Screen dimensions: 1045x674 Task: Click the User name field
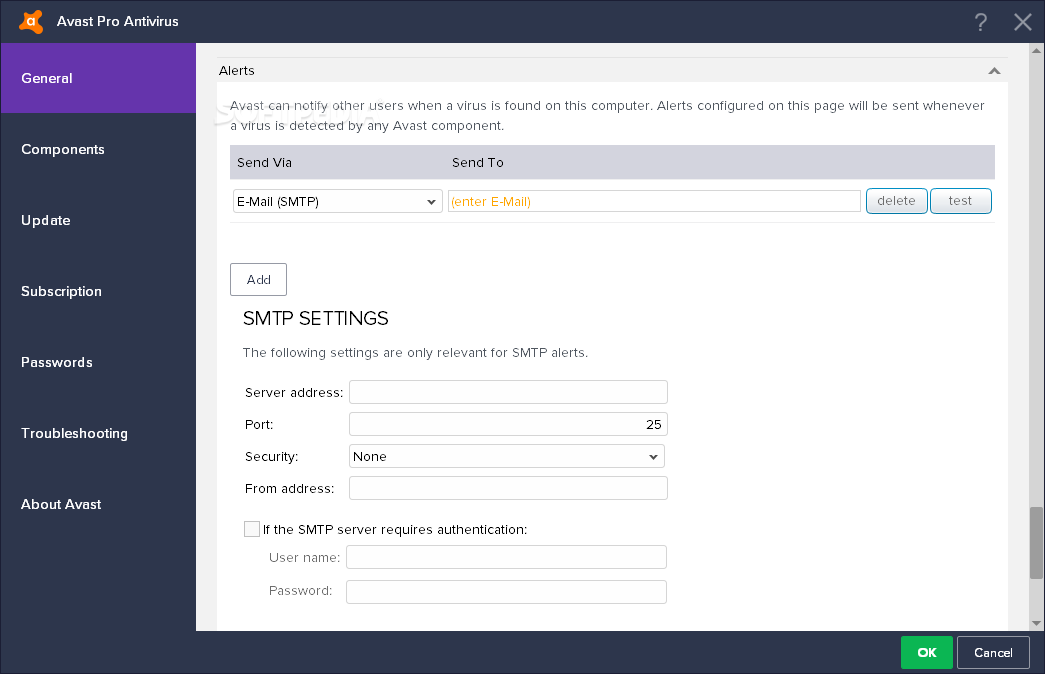pyautogui.click(x=507, y=557)
